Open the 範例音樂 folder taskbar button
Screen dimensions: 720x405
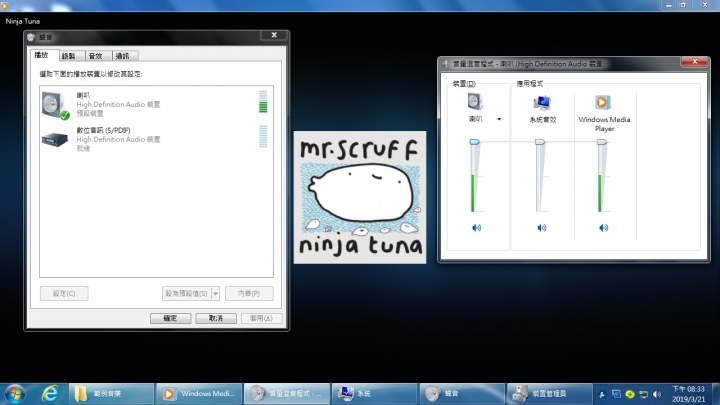pyautogui.click(x=111, y=394)
